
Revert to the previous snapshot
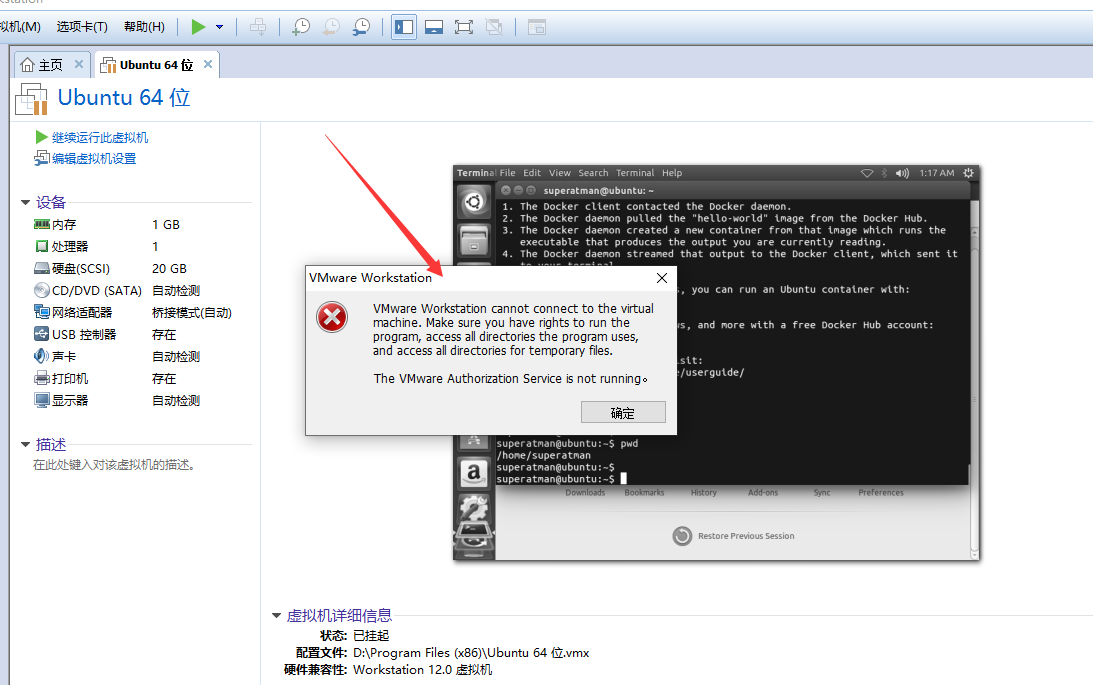point(333,27)
